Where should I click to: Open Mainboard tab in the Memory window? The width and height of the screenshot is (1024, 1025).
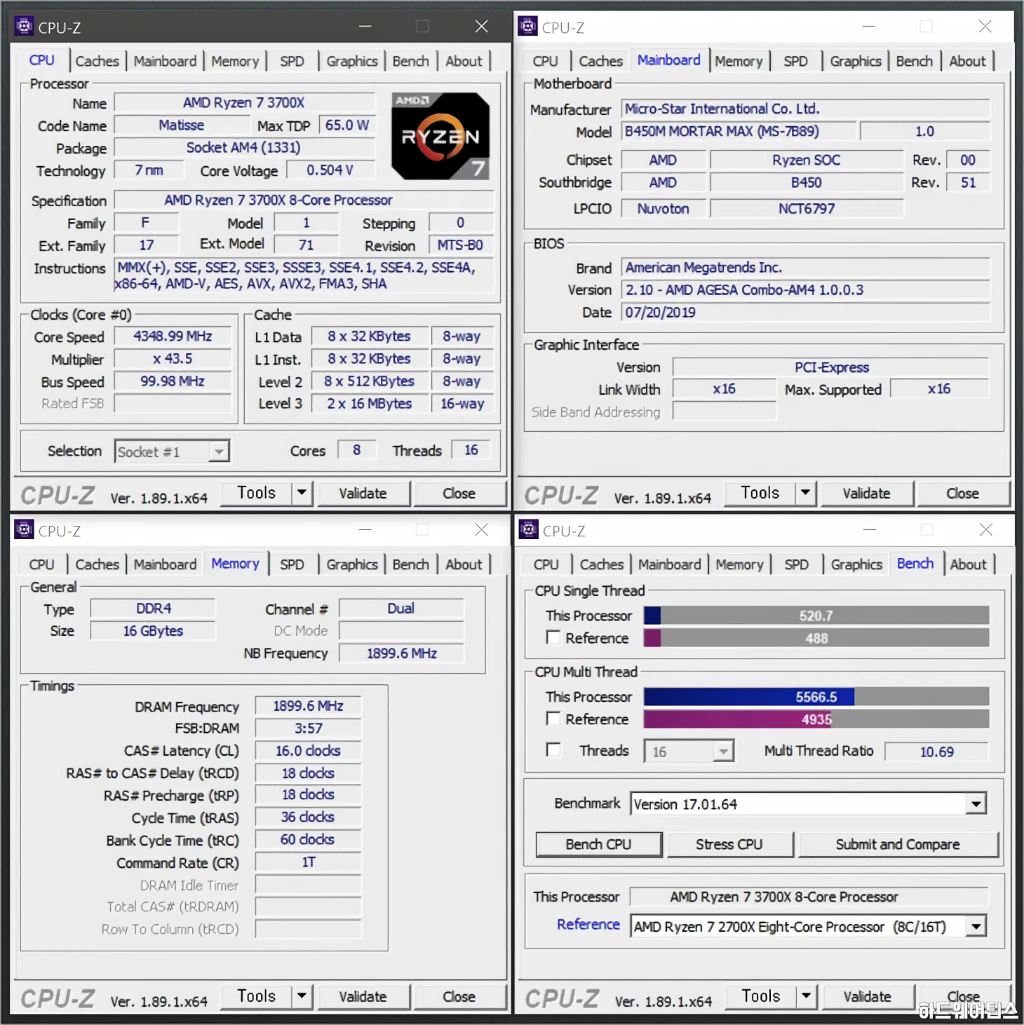tap(165, 564)
